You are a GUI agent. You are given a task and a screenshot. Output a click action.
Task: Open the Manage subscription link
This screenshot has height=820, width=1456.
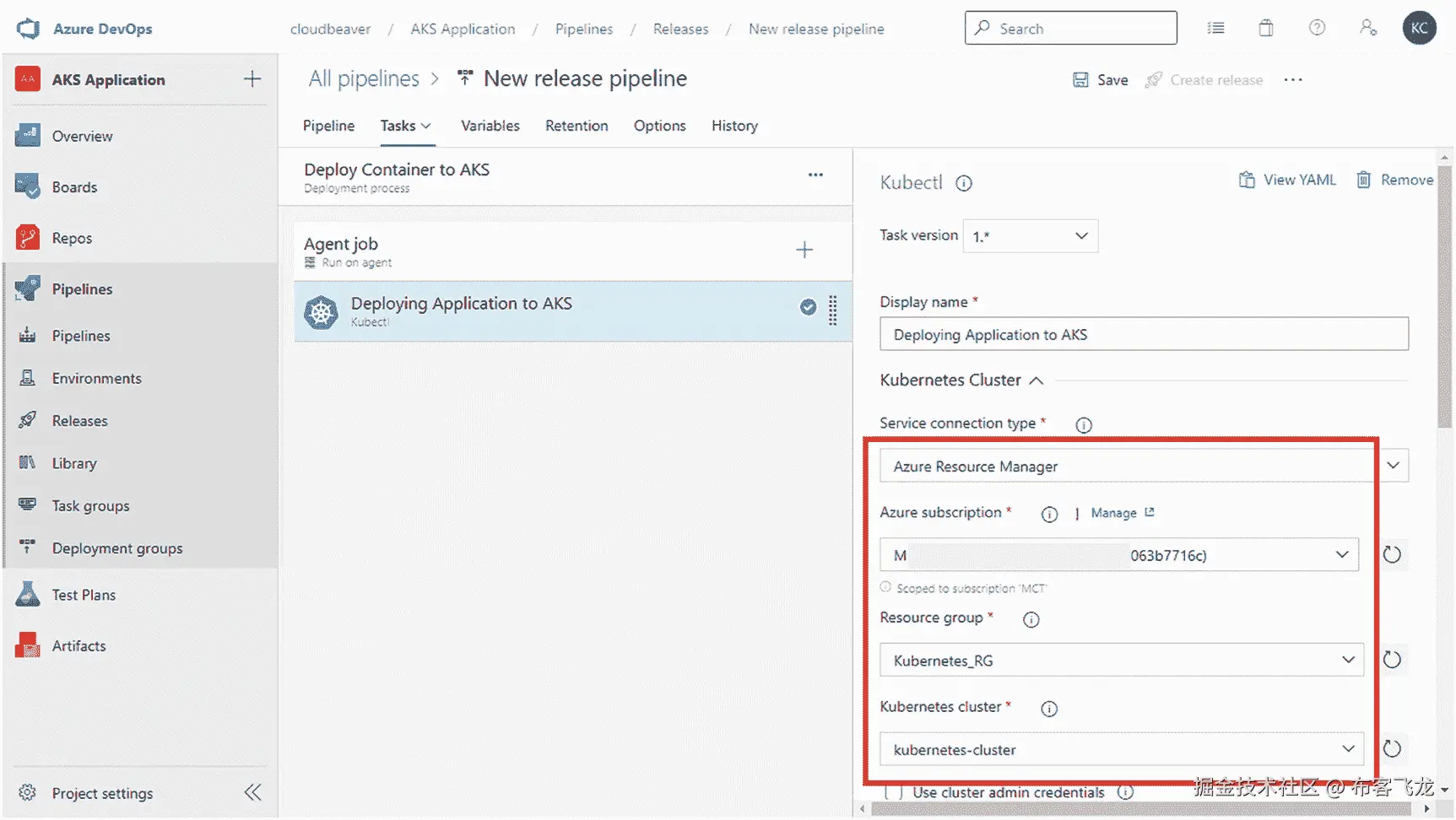click(1123, 513)
